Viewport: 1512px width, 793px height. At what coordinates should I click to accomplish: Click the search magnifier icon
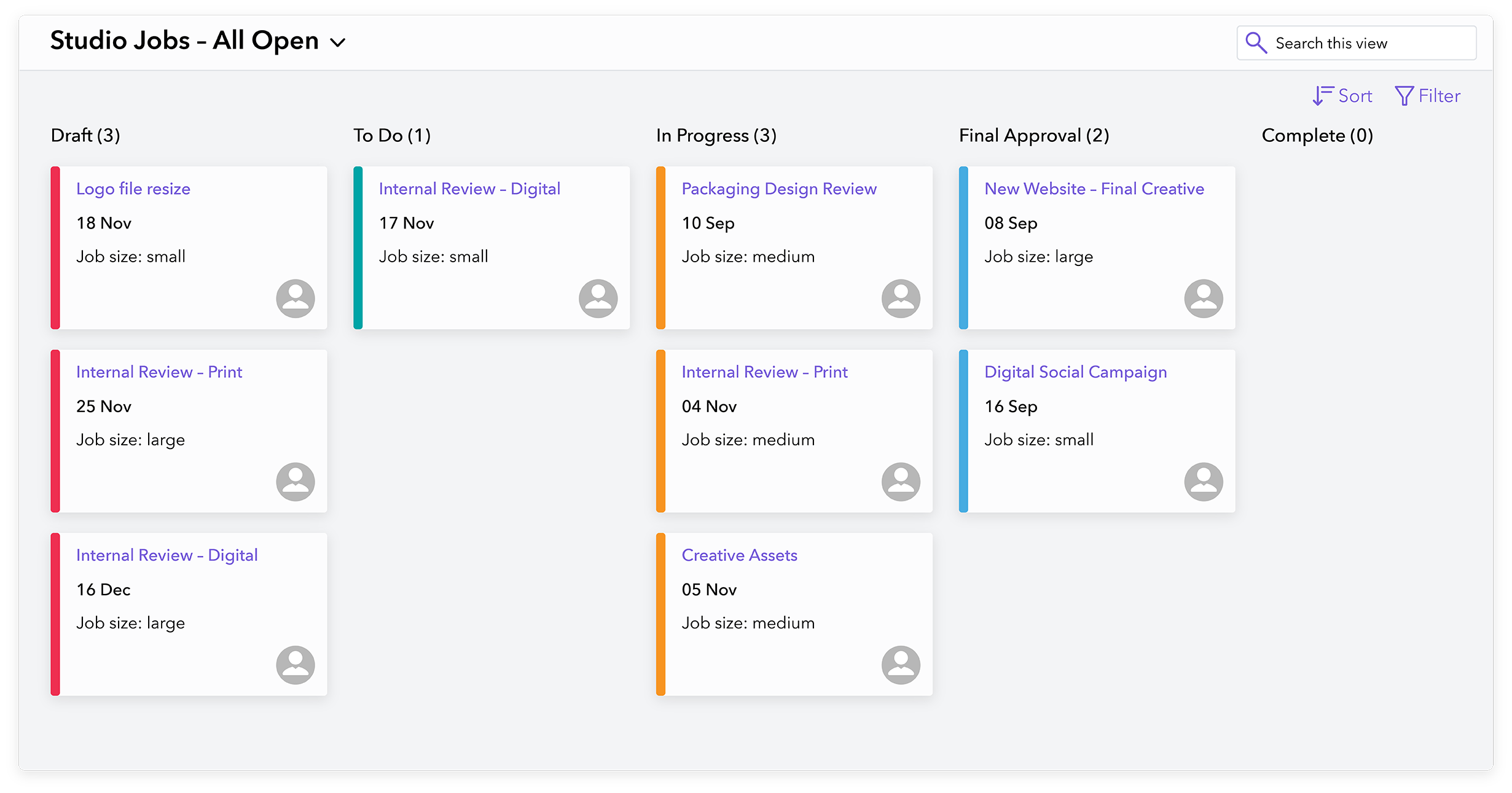(x=1256, y=43)
